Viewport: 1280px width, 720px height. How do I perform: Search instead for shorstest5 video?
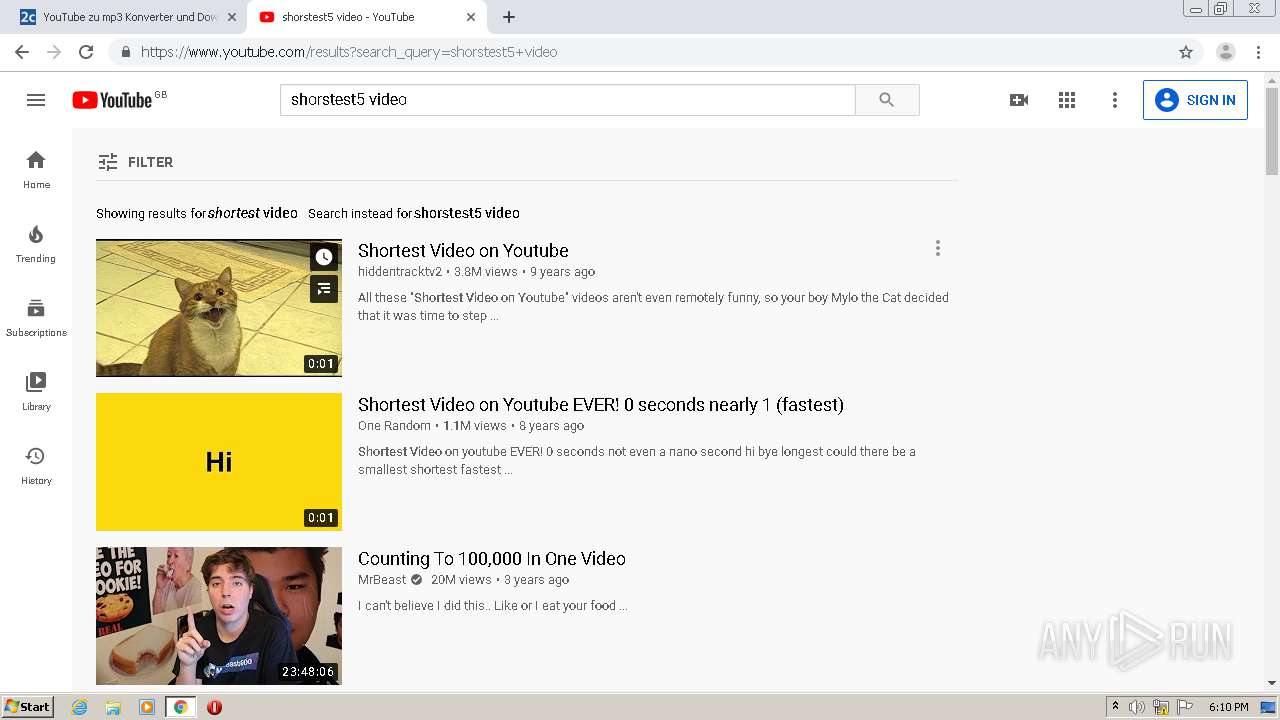467,213
